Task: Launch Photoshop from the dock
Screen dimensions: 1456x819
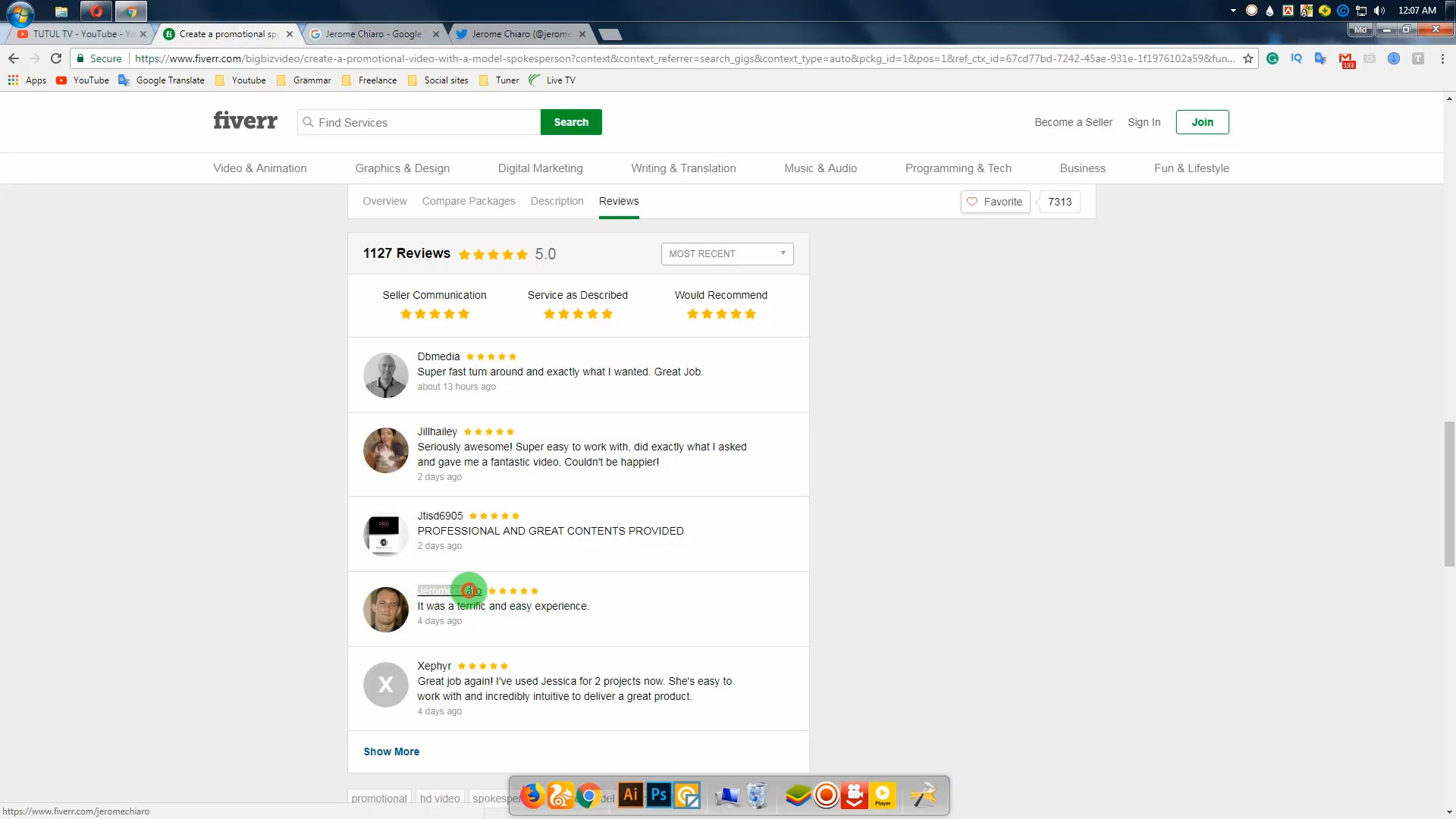Action: (x=658, y=795)
